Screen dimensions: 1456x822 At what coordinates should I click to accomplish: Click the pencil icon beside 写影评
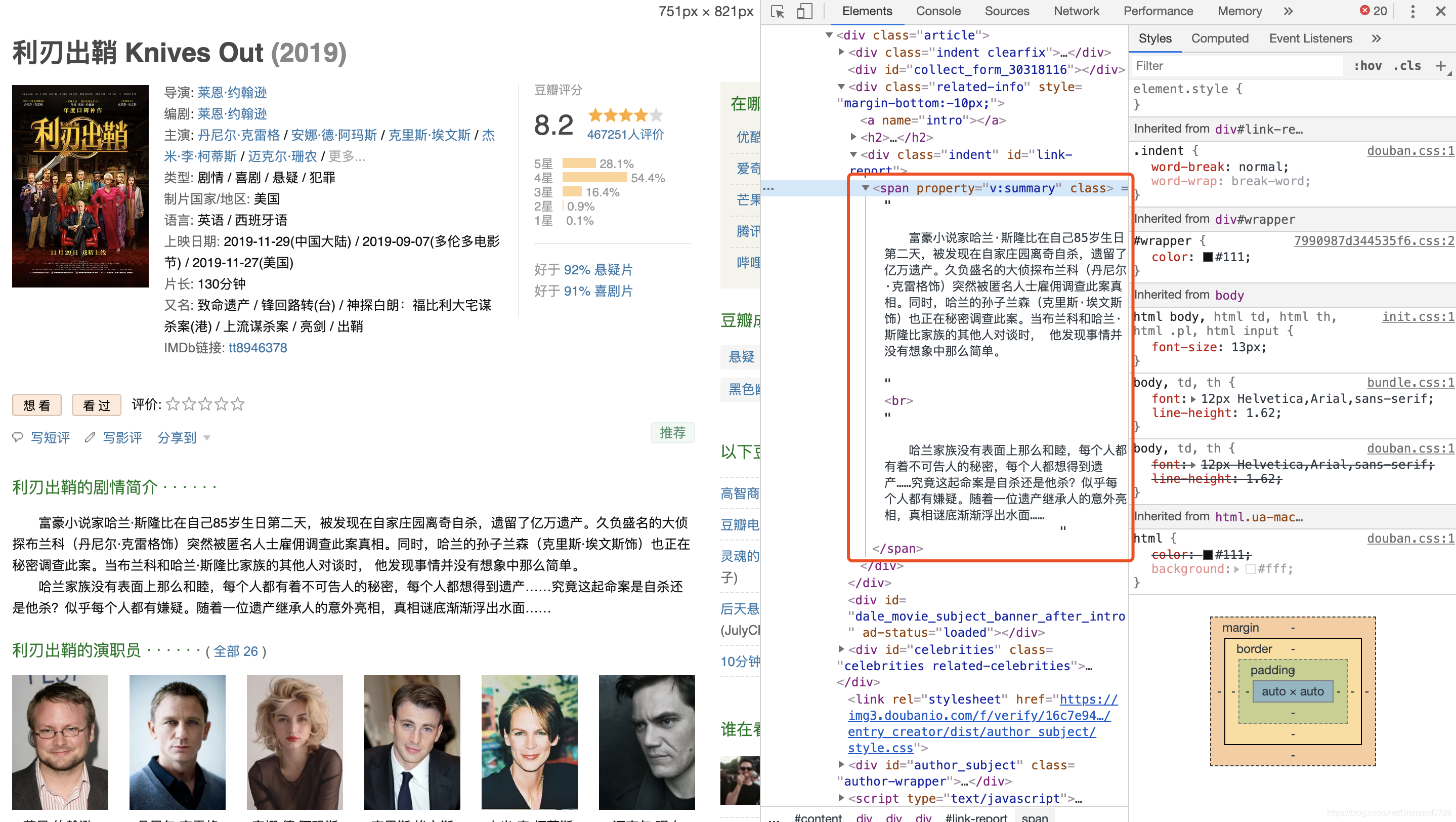point(90,437)
